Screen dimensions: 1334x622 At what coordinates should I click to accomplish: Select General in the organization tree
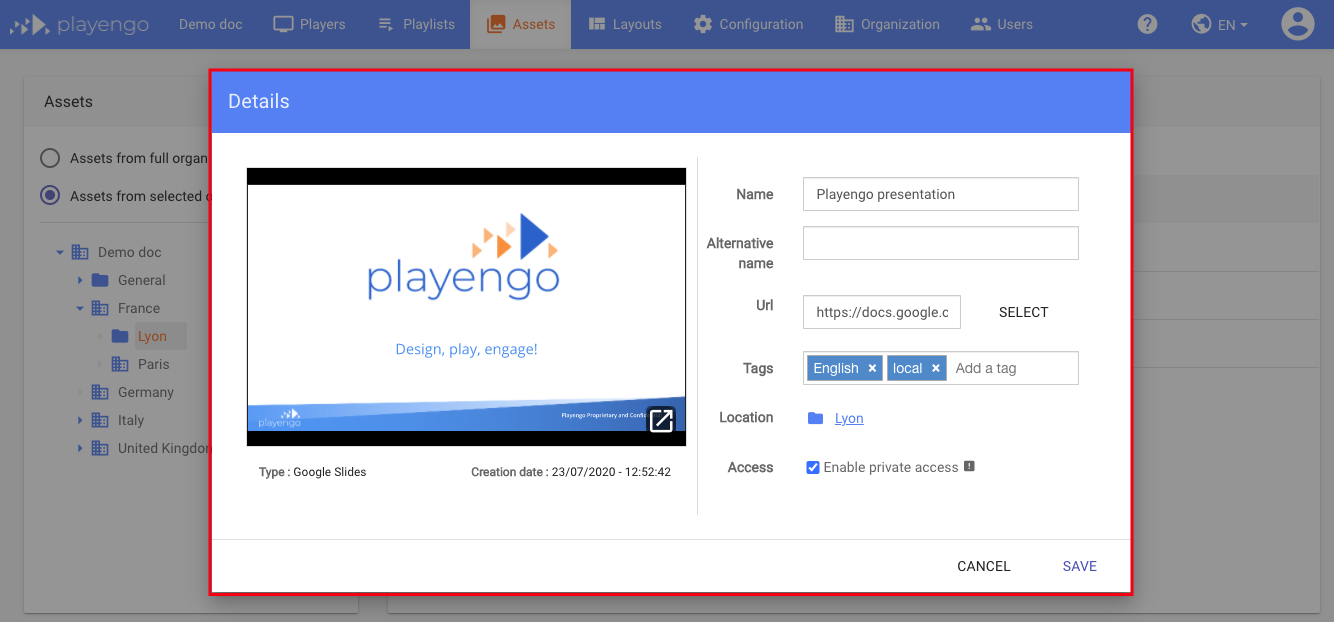tap(142, 280)
